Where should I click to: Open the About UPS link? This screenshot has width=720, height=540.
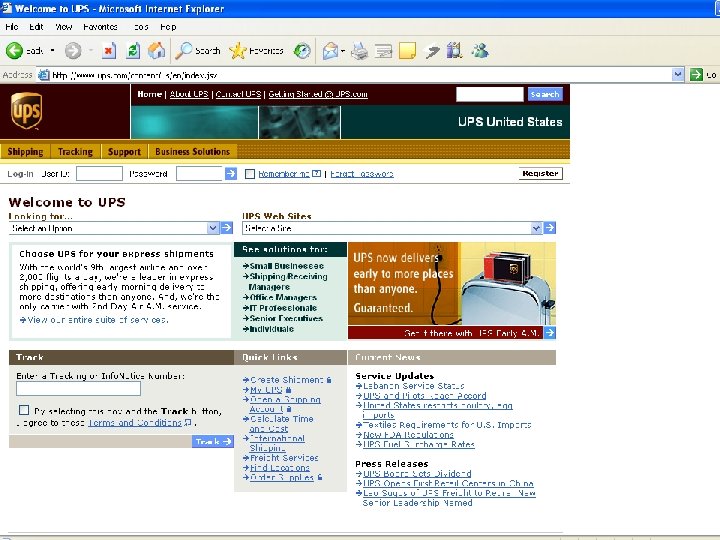(x=189, y=94)
